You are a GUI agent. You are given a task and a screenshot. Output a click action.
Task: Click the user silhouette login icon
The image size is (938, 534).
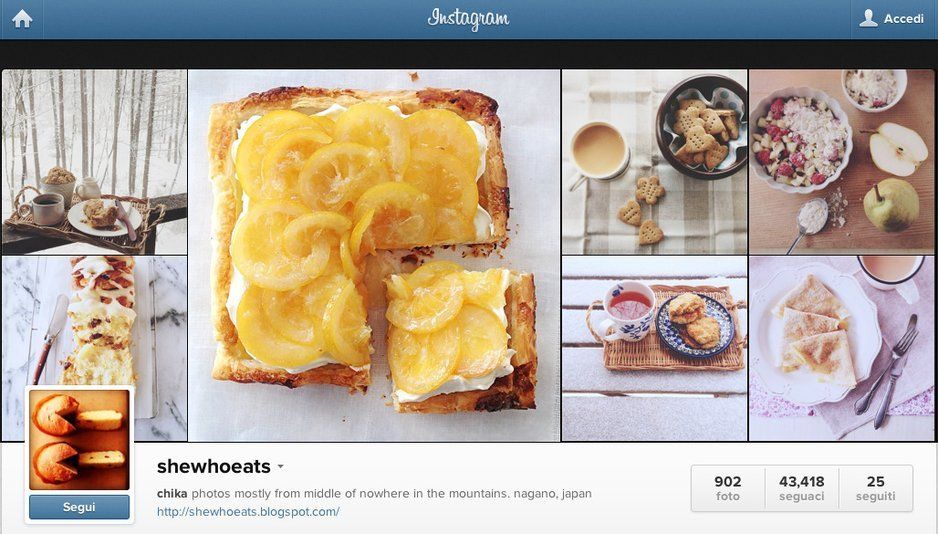tap(868, 19)
